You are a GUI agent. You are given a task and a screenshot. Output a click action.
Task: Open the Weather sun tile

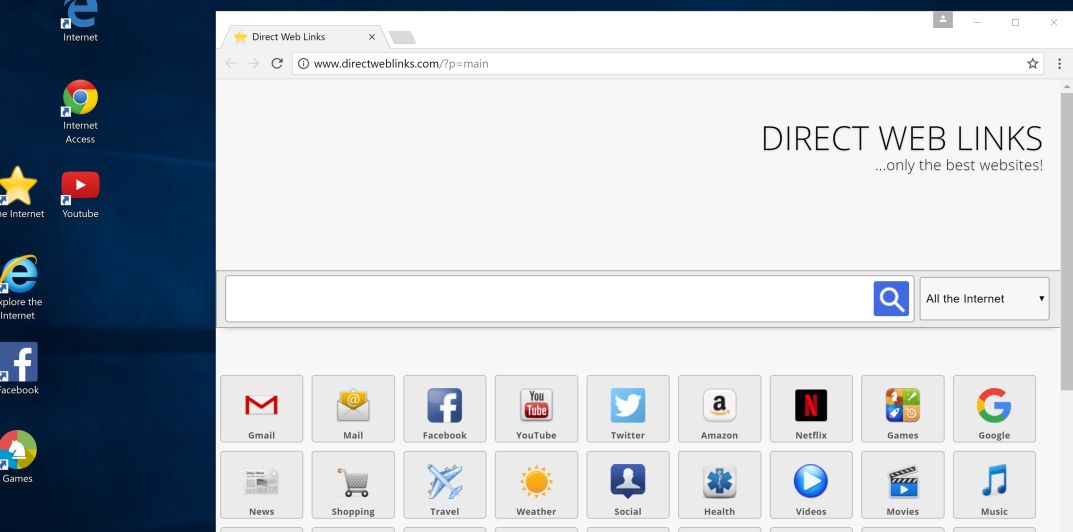tap(536, 485)
